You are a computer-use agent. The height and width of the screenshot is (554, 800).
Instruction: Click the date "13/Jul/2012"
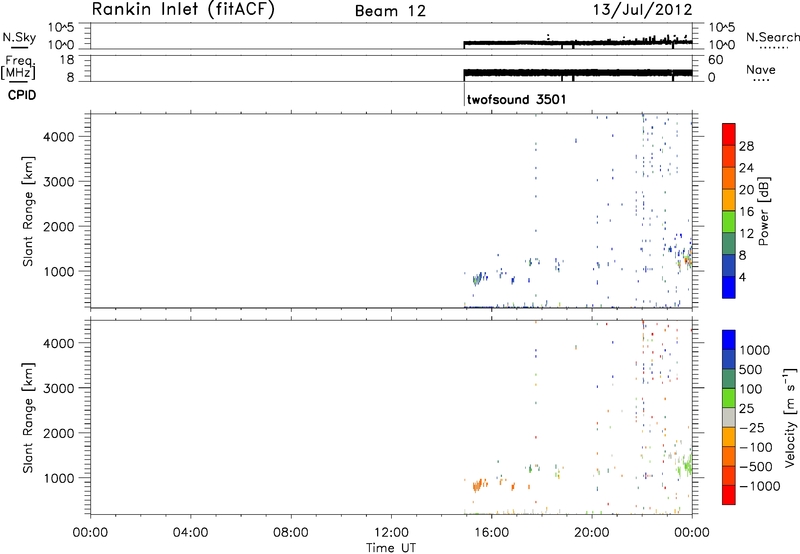(x=643, y=10)
